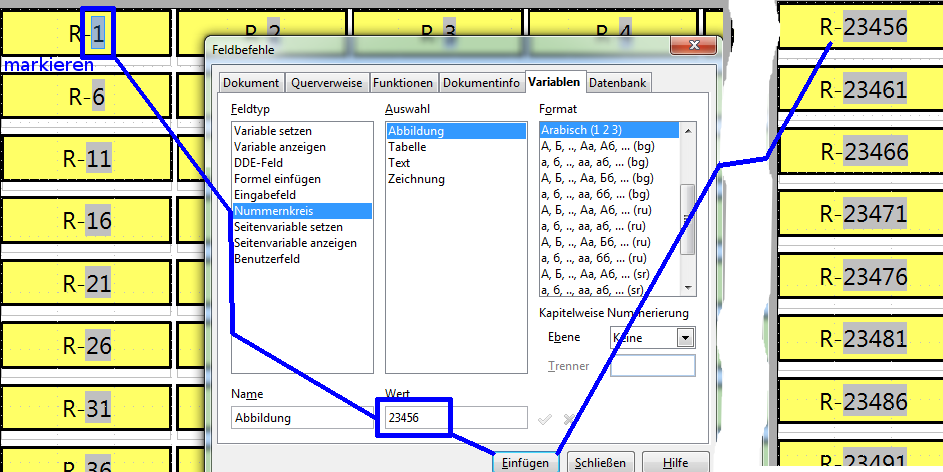Click the Name field containing Abbildung

[x=300, y=418]
